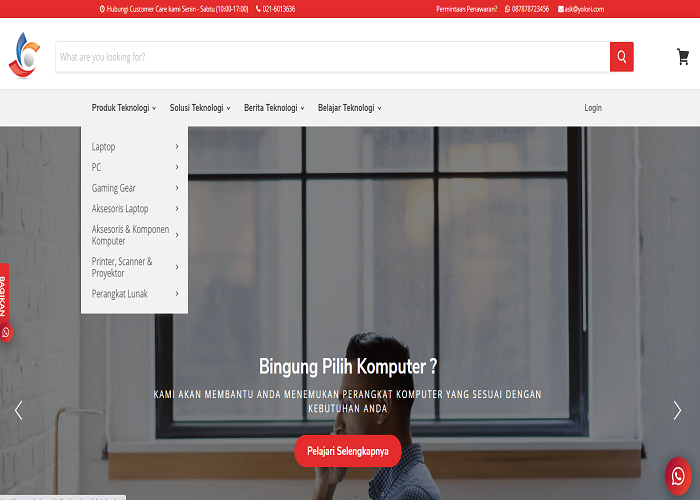Open the Belajar Teknologi dropdown
The image size is (700, 500).
349,108
